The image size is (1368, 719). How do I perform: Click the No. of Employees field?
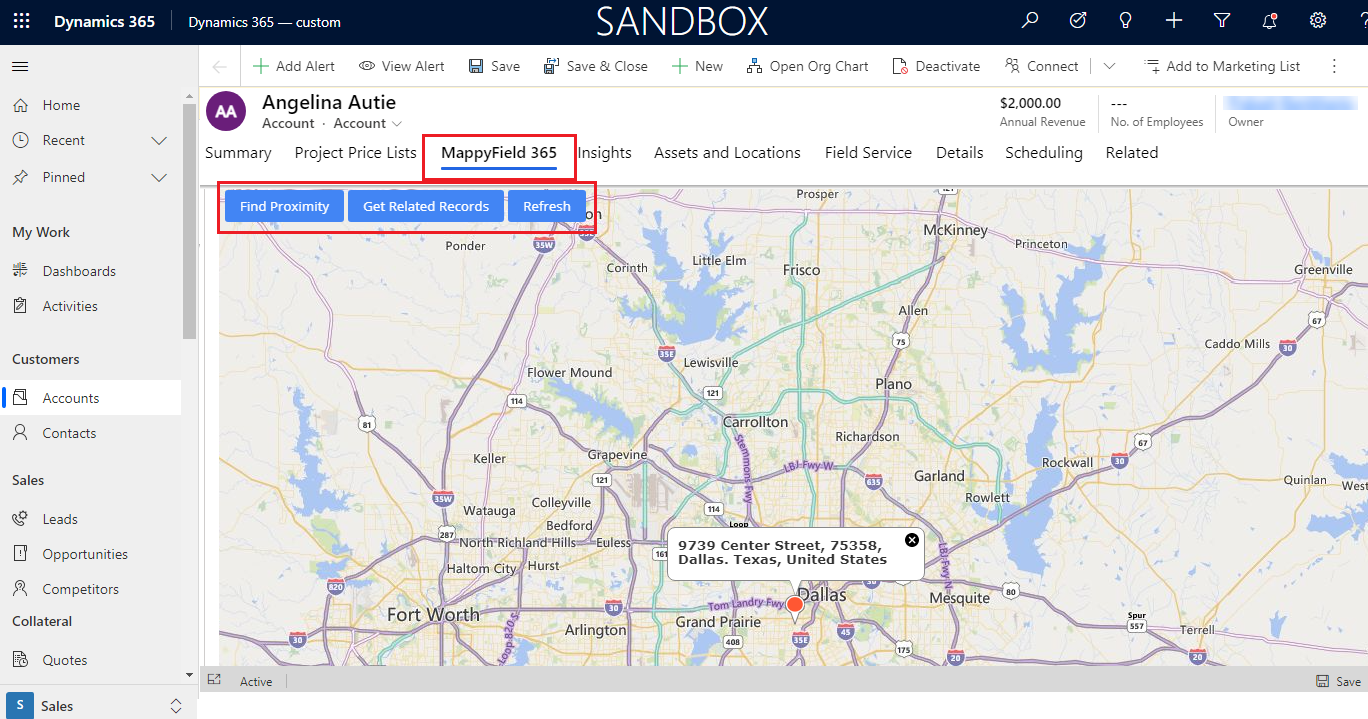pyautogui.click(x=1156, y=111)
